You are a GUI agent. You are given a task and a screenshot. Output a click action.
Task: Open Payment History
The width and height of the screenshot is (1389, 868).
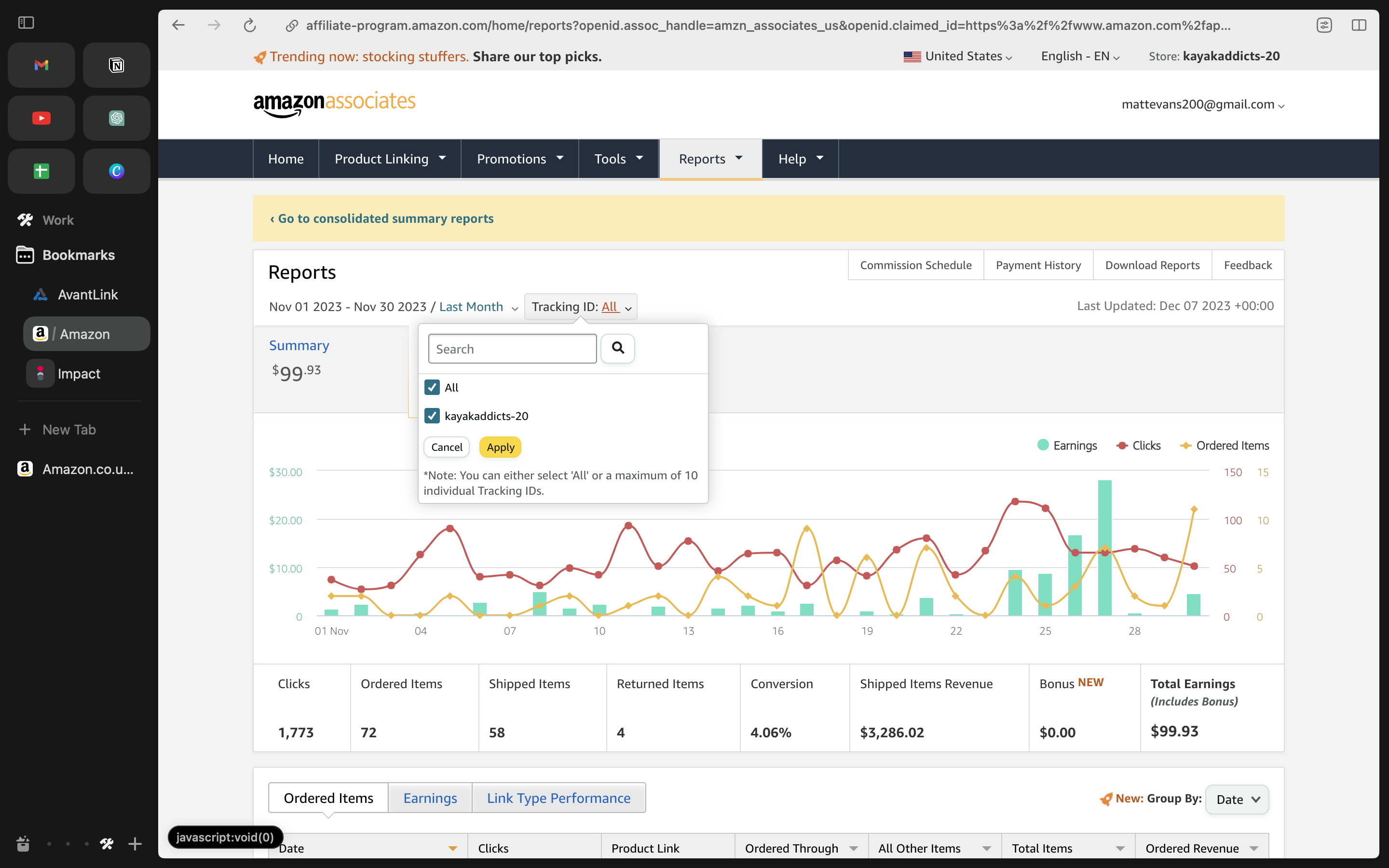(1038, 265)
